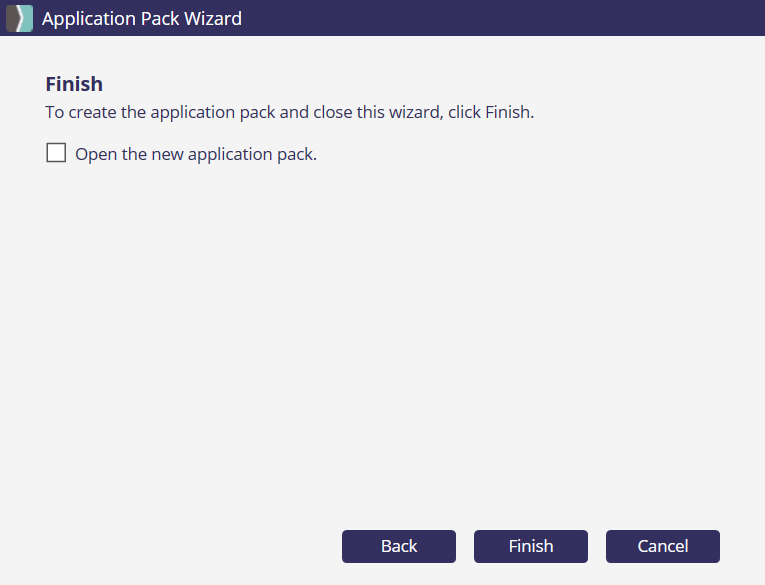Click the Finish button beside Cancel
Image resolution: width=765 pixels, height=585 pixels.
tap(530, 546)
